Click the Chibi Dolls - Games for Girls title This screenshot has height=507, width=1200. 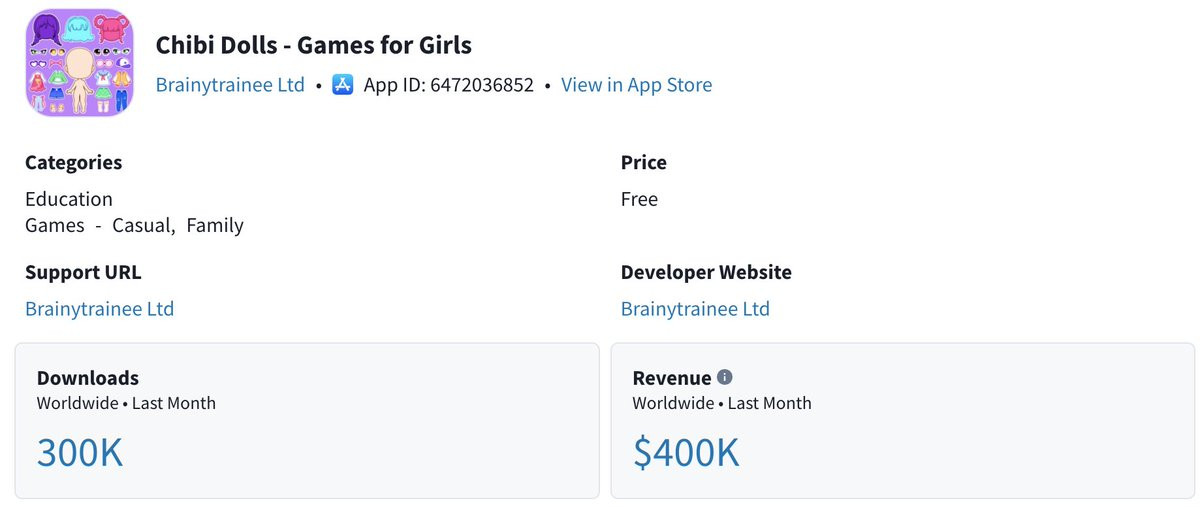[313, 45]
